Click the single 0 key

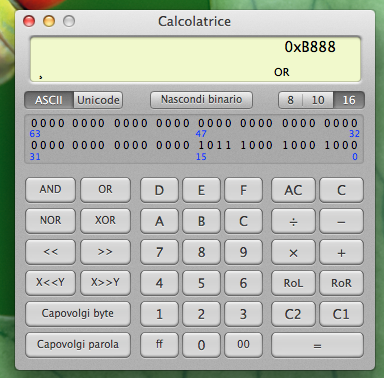coord(201,345)
